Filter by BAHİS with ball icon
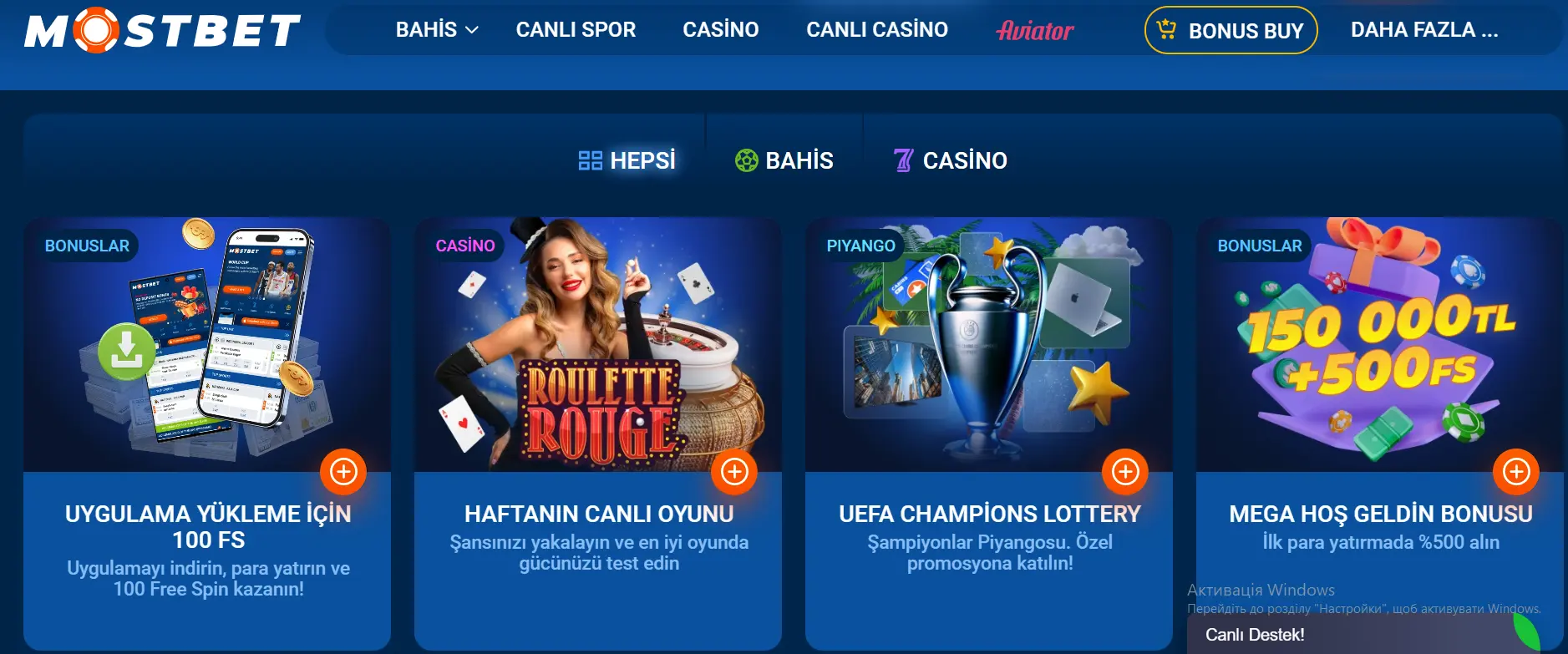The width and height of the screenshot is (1568, 654). (784, 160)
